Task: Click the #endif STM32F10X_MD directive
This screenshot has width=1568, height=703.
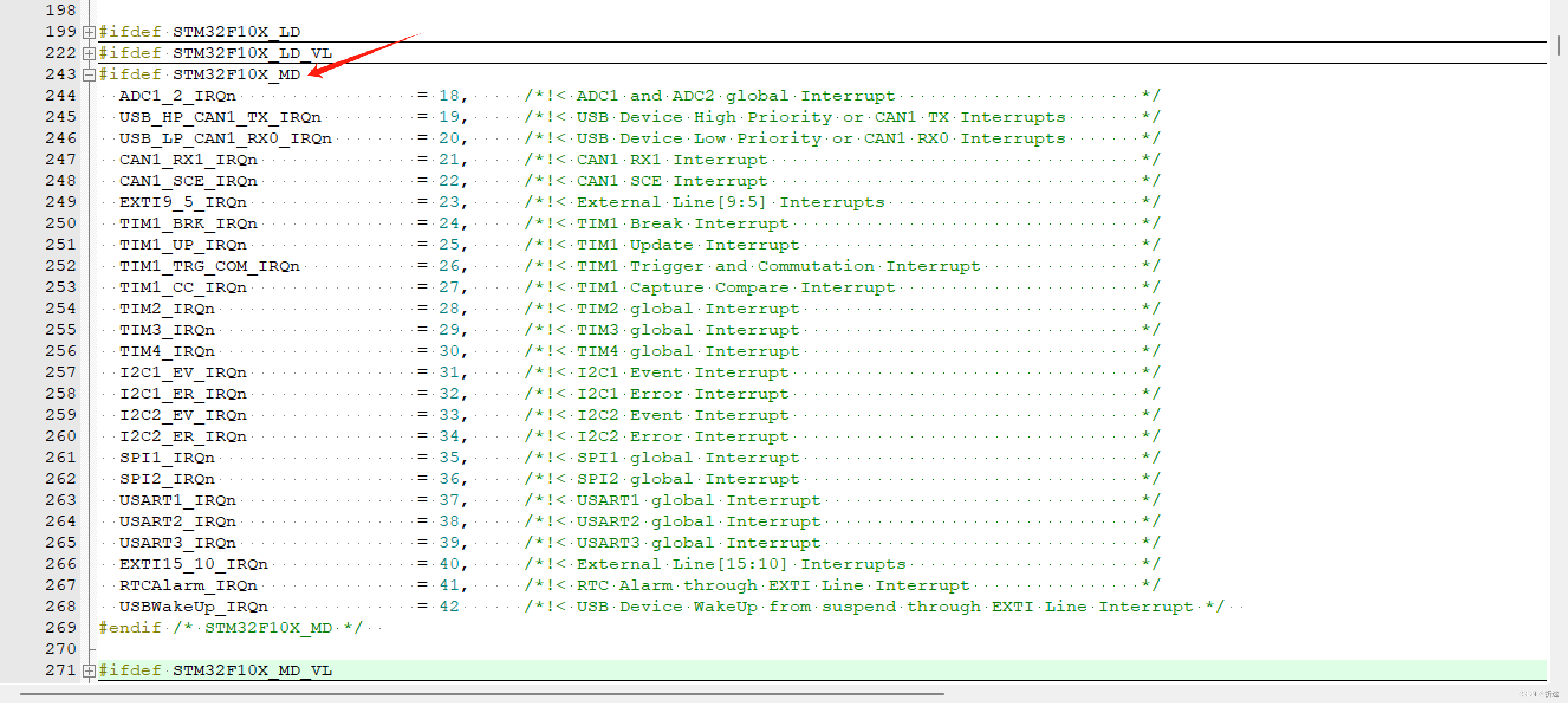Action: pos(231,627)
